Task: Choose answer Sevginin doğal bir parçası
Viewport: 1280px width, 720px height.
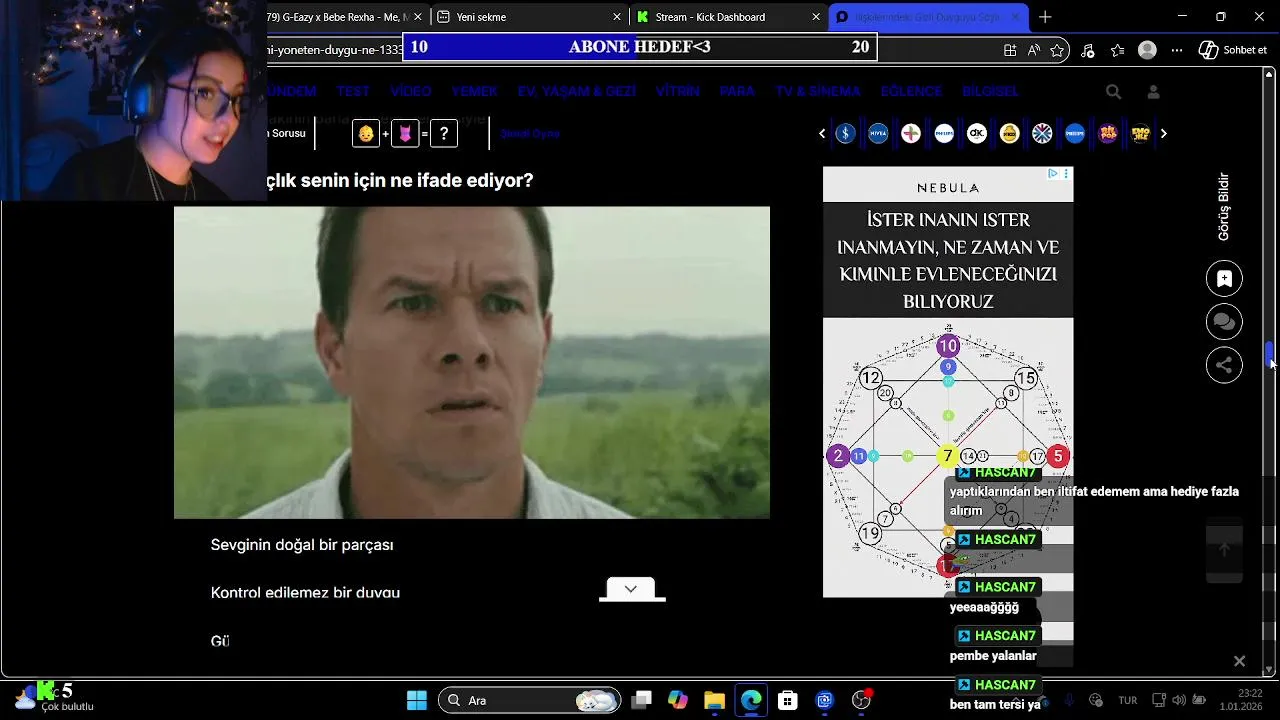Action: pos(302,545)
